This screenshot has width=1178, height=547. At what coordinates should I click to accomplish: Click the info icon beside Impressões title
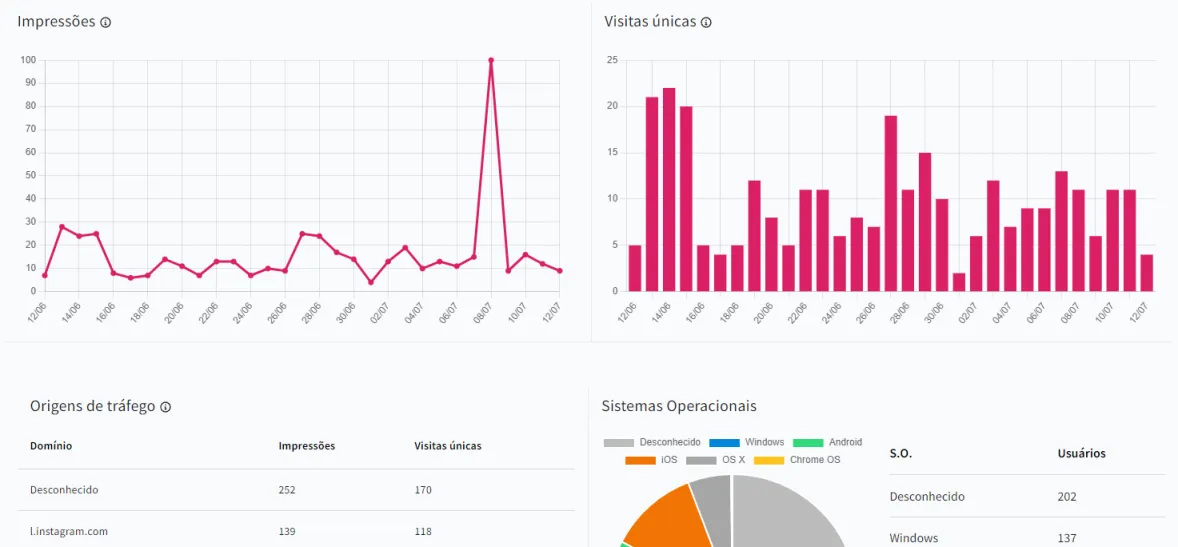click(106, 23)
